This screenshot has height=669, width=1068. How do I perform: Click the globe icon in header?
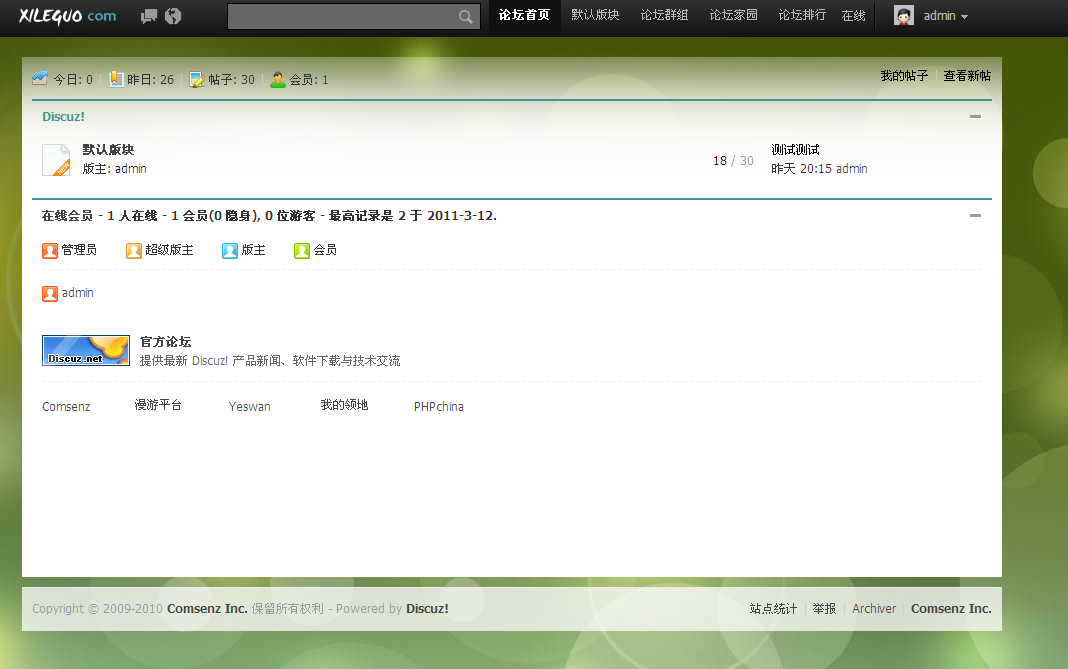[173, 16]
